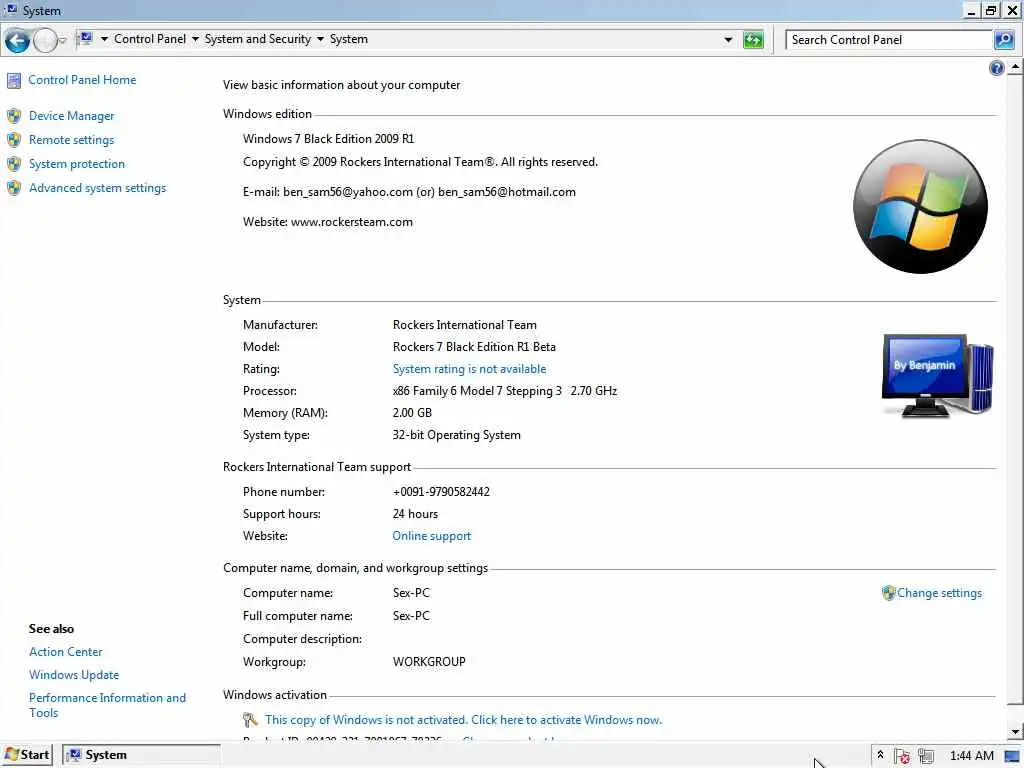This screenshot has height=768, width=1024.
Task: Click the scrollbar down arrow
Action: pyautogui.click(x=1015, y=731)
